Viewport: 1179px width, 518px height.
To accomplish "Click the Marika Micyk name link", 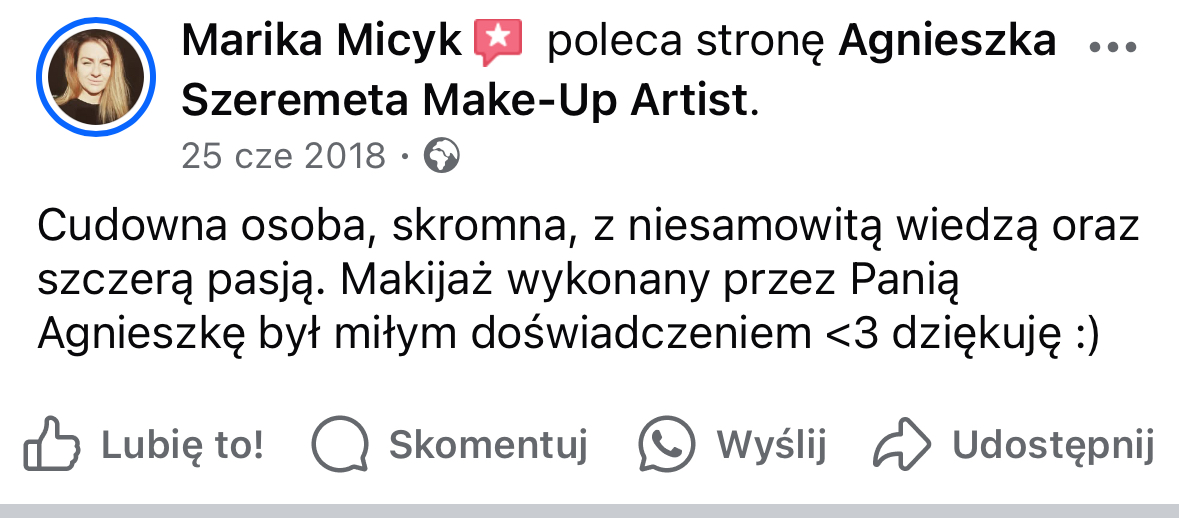I will 324,42.
